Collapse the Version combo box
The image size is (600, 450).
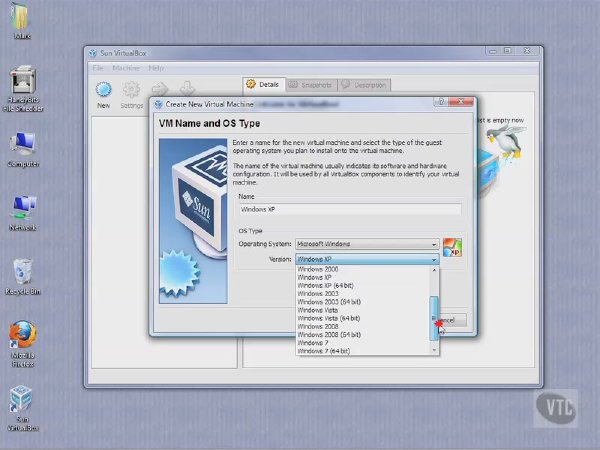pos(367,259)
